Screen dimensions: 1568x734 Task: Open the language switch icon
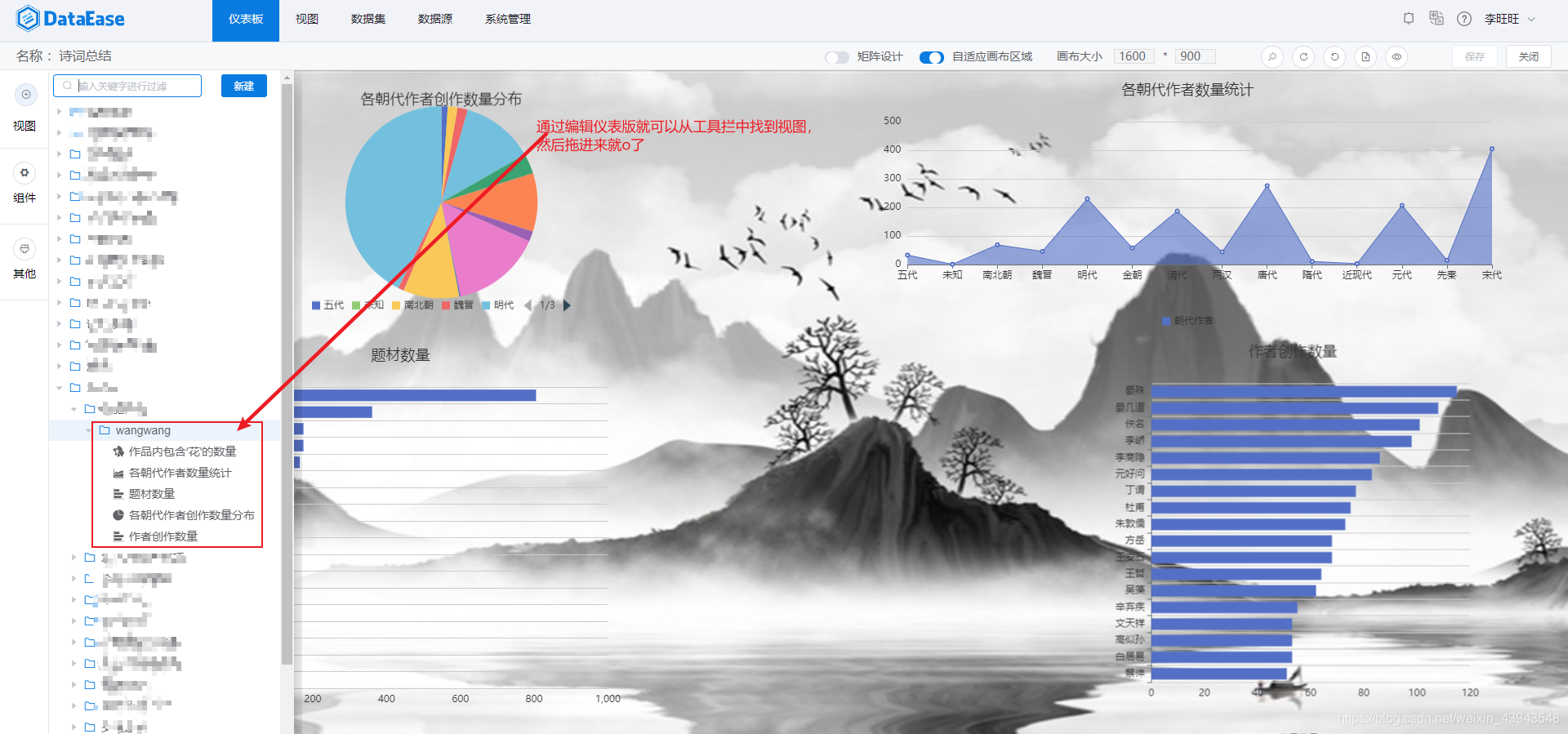pos(1437,18)
